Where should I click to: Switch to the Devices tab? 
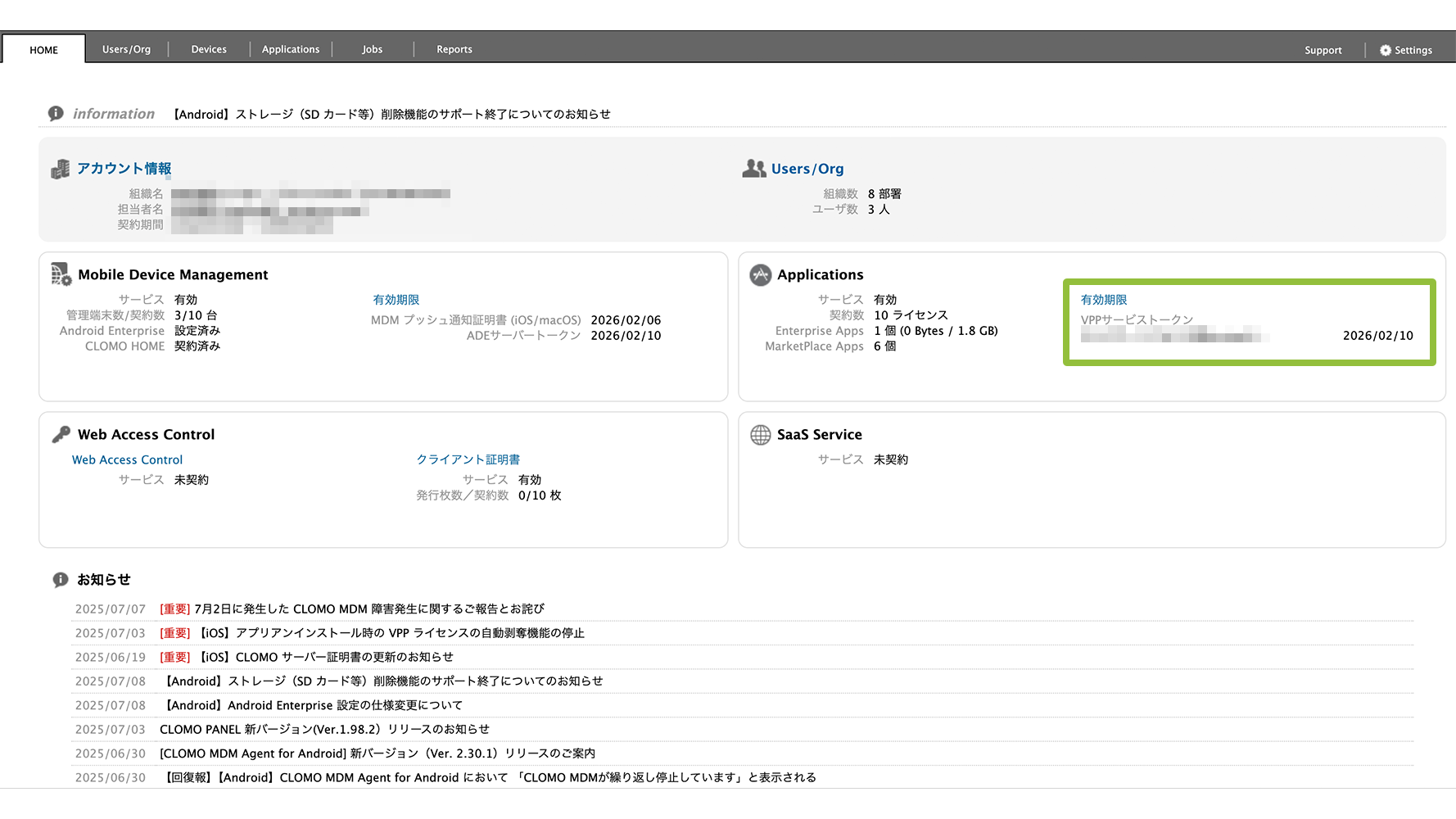(209, 49)
